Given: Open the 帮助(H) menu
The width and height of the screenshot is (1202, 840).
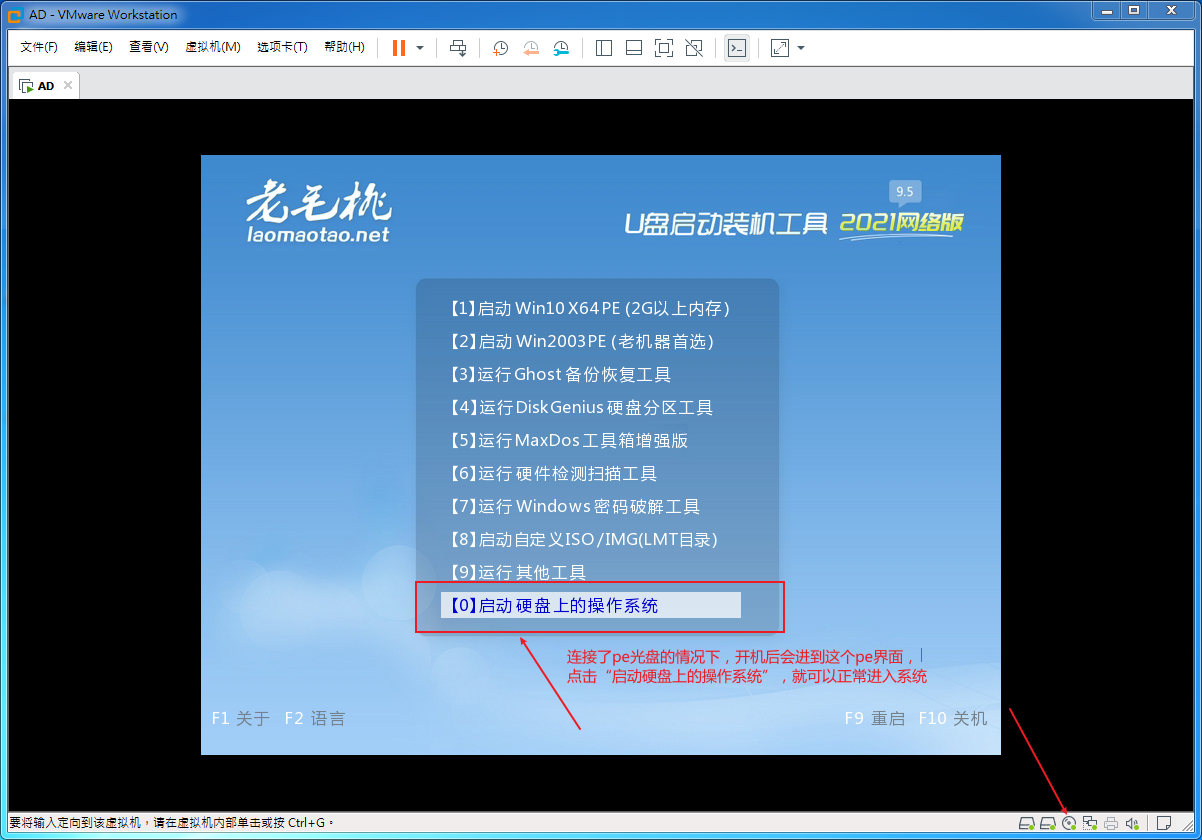Looking at the screenshot, I should pos(344,47).
